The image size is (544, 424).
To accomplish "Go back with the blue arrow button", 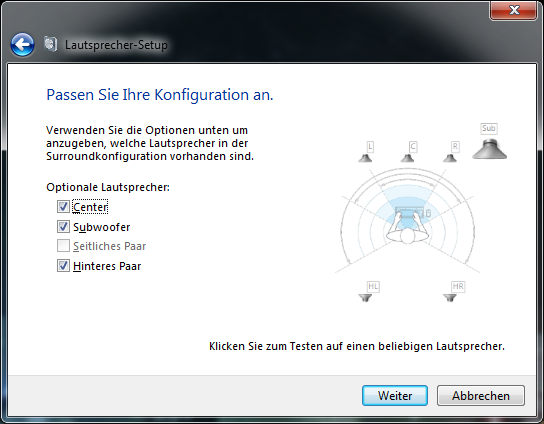I will [23, 45].
